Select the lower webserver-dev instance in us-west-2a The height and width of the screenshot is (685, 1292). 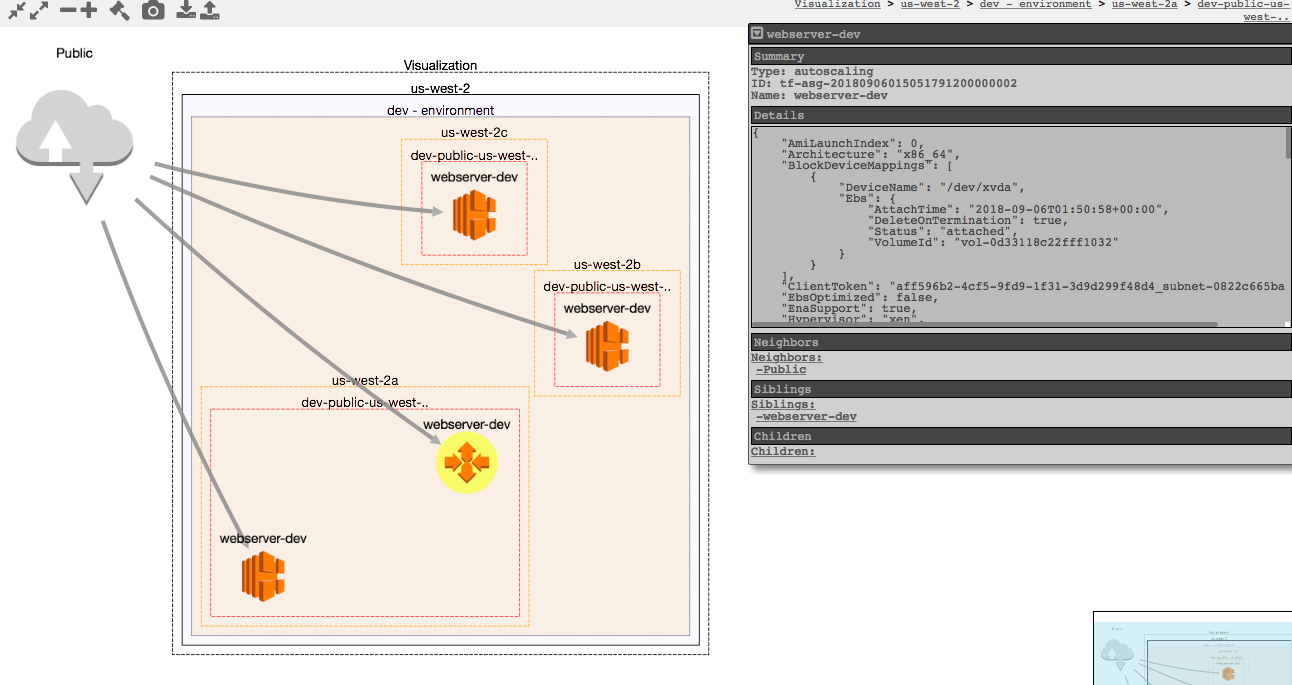pos(263,577)
